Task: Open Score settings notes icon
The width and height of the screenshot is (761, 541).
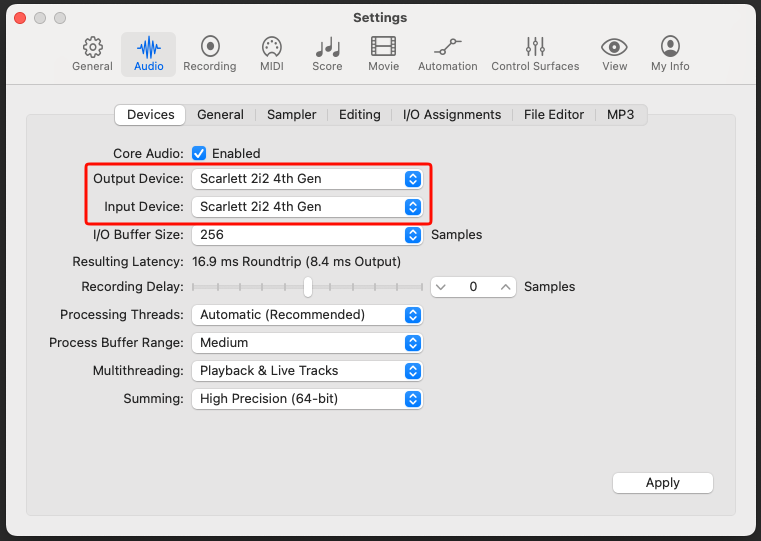Action: coord(328,47)
